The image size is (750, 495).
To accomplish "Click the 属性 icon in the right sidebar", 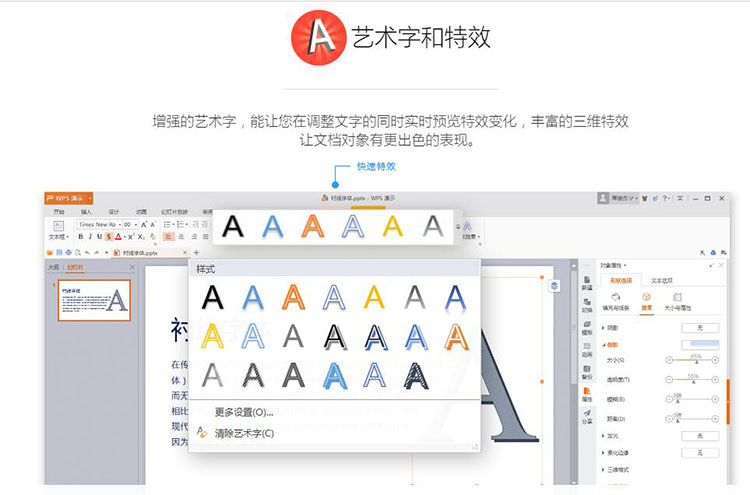I will pos(586,395).
